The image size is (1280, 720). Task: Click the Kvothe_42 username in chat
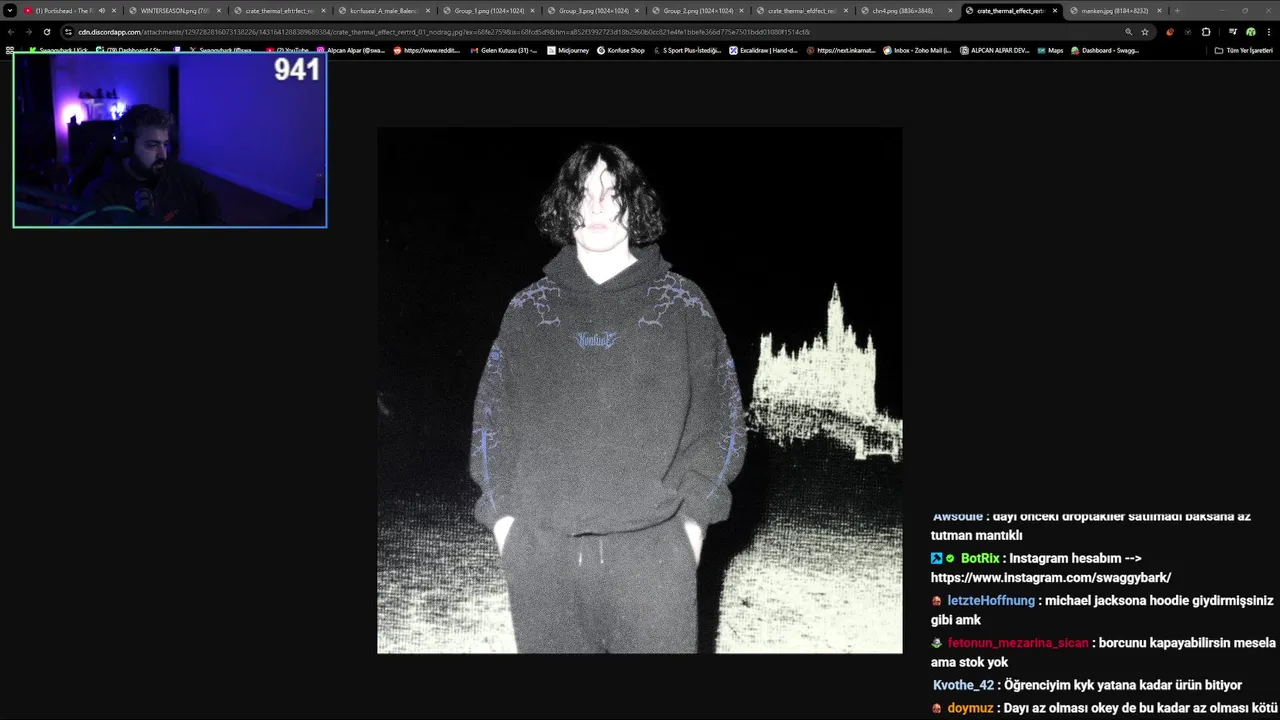(x=963, y=685)
